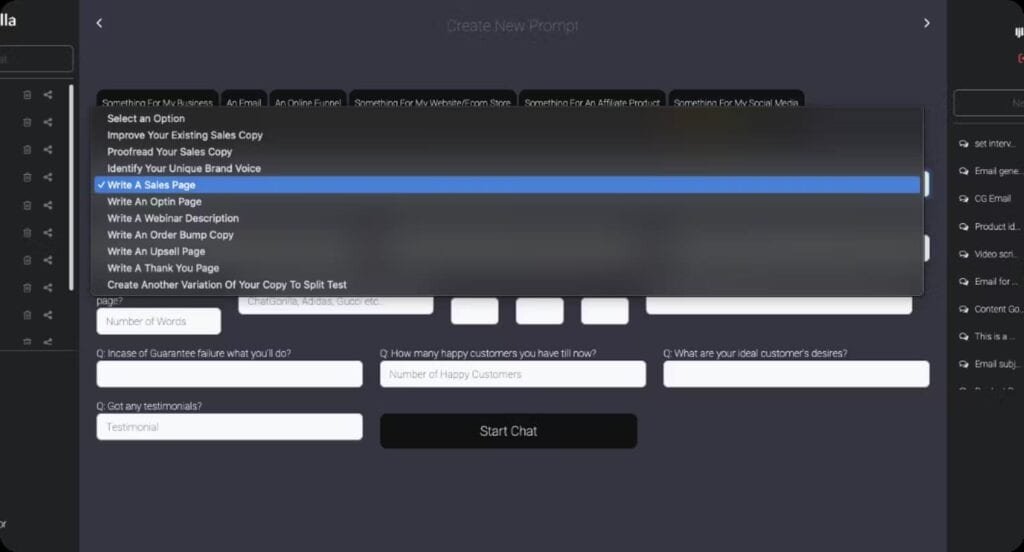Viewport: 1024px width, 552px height.
Task: Go forward with the right chevron arrow
Action: pos(927,24)
